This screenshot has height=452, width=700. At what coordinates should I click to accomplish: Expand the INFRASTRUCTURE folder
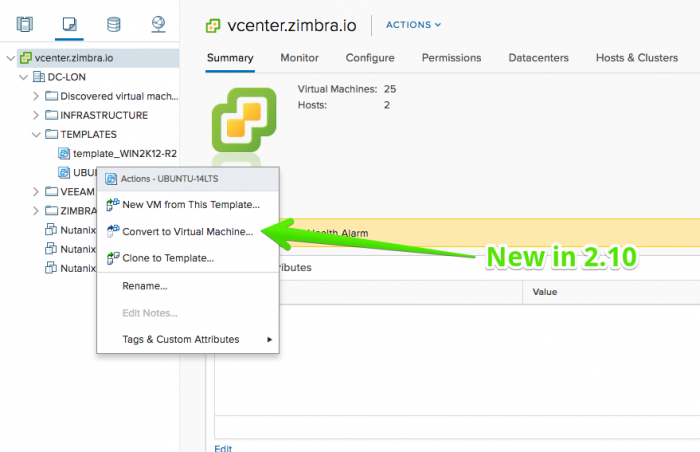point(36,115)
